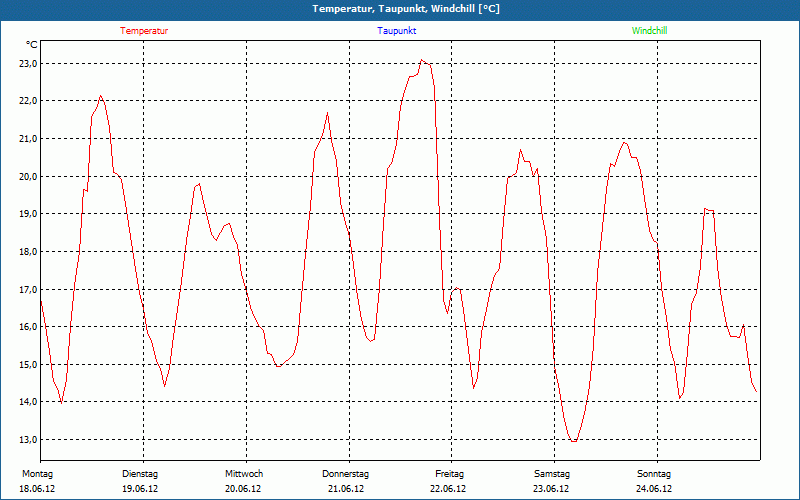Click the date 22.06.12
Viewport: 800px width, 500px height.
(448, 489)
